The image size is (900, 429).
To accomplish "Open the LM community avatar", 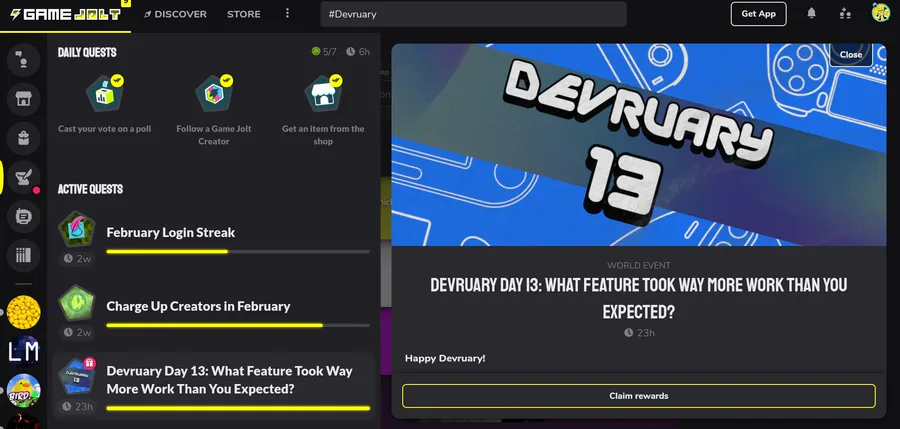I will 24,351.
